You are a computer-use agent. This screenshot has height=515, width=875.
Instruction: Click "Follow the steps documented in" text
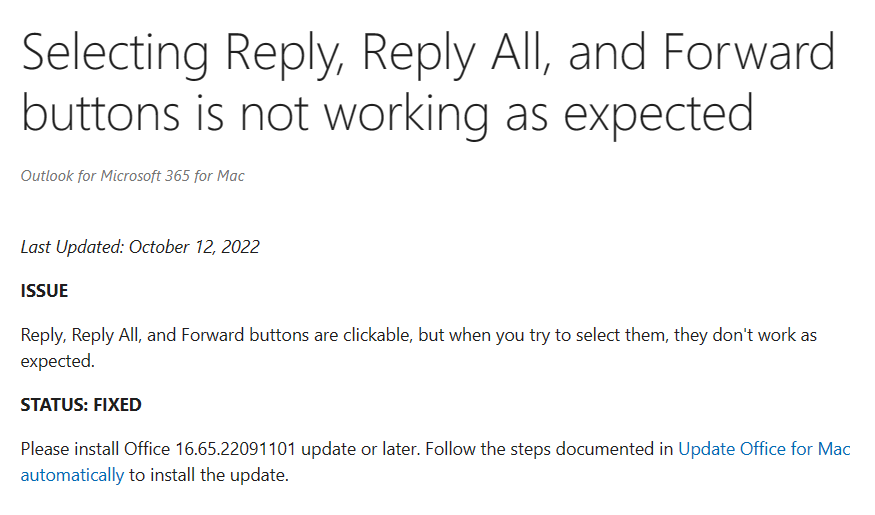(x=549, y=449)
